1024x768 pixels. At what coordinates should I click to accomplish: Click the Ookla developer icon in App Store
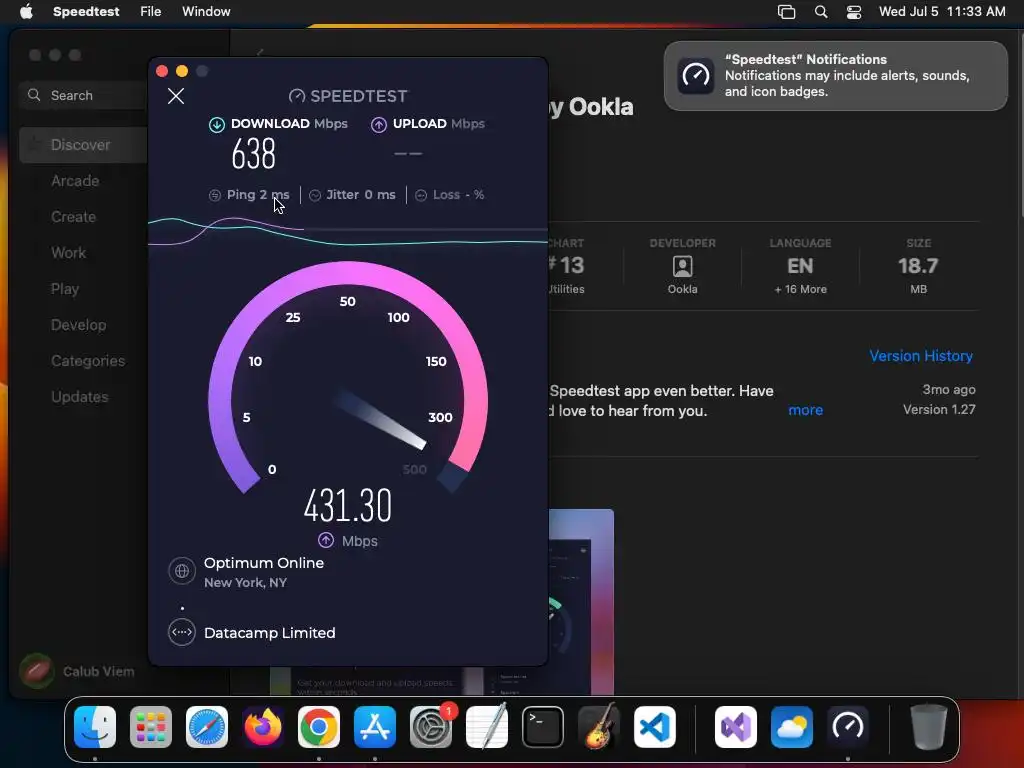682,266
